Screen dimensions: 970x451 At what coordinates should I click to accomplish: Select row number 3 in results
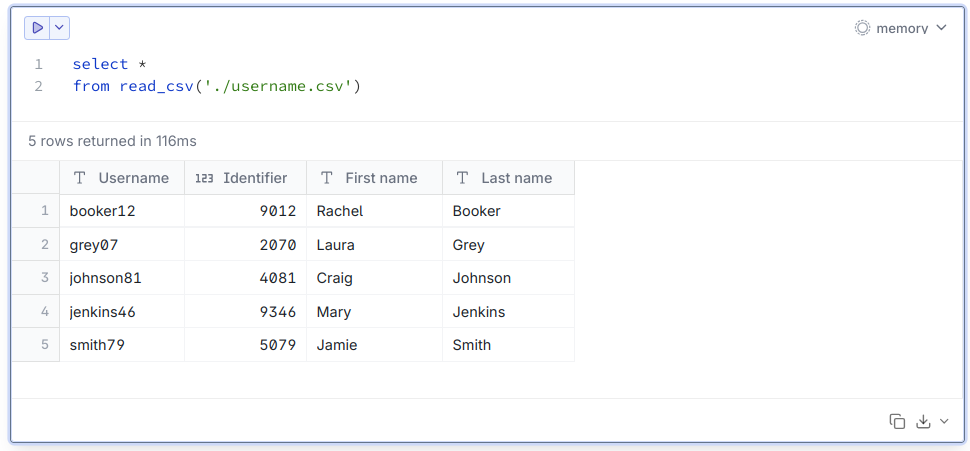[36, 278]
